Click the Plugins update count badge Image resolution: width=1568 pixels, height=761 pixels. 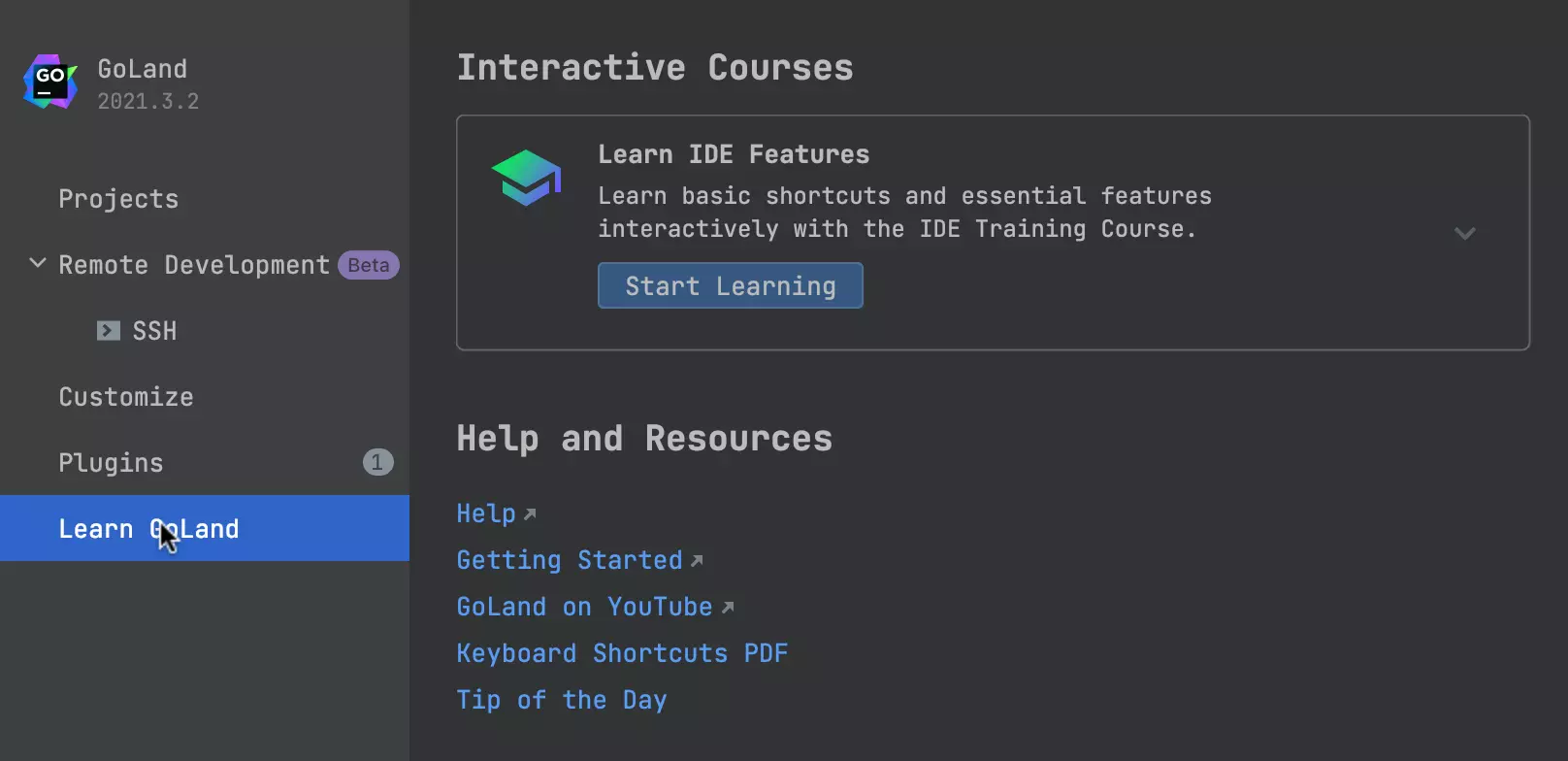tap(377, 462)
